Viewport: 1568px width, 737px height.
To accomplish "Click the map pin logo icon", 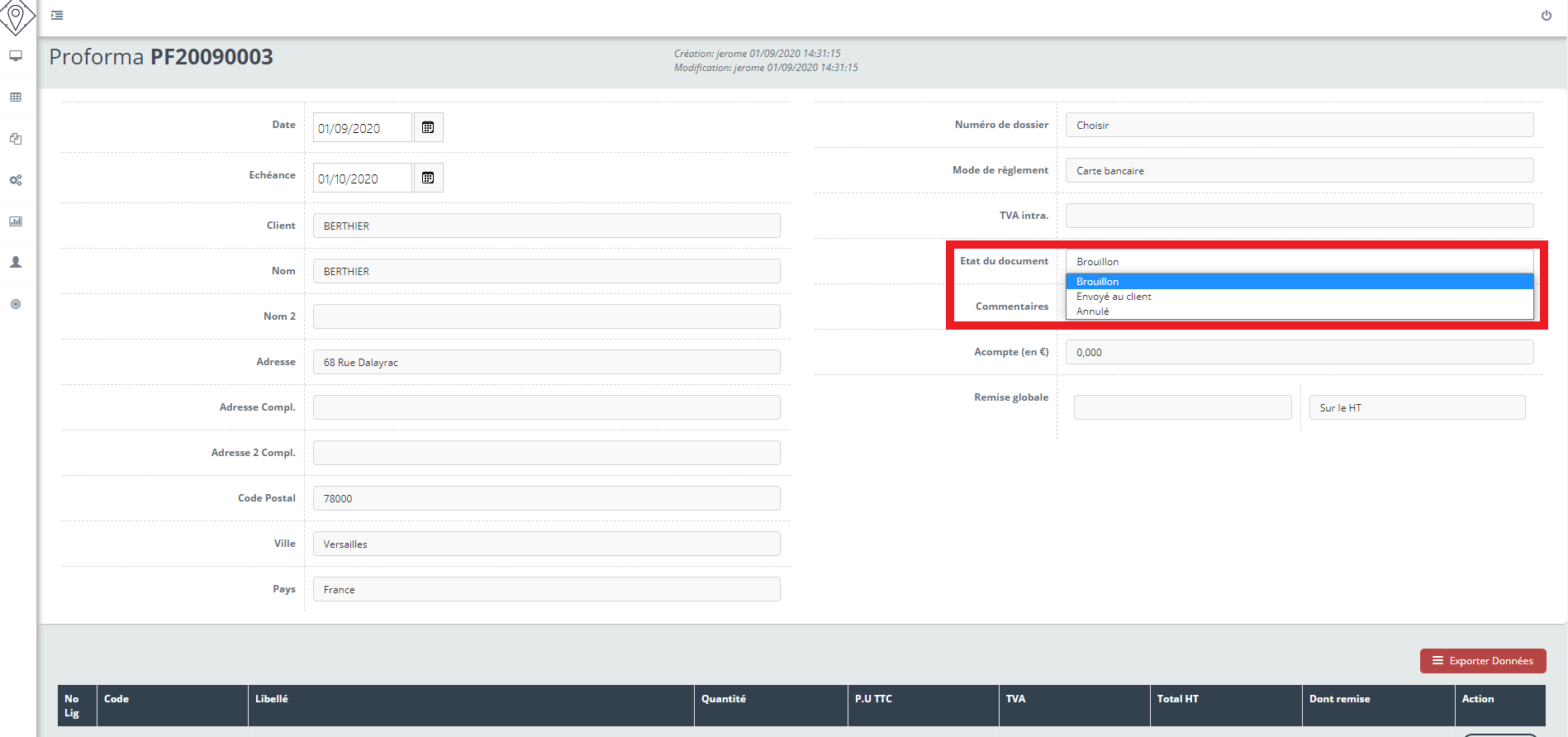I will coord(17,17).
